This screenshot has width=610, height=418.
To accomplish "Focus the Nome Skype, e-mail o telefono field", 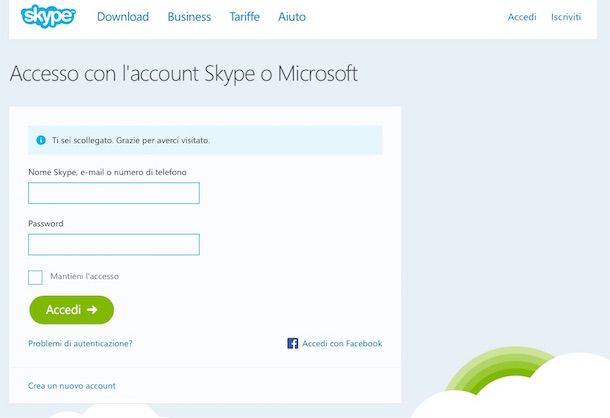I will 114,193.
